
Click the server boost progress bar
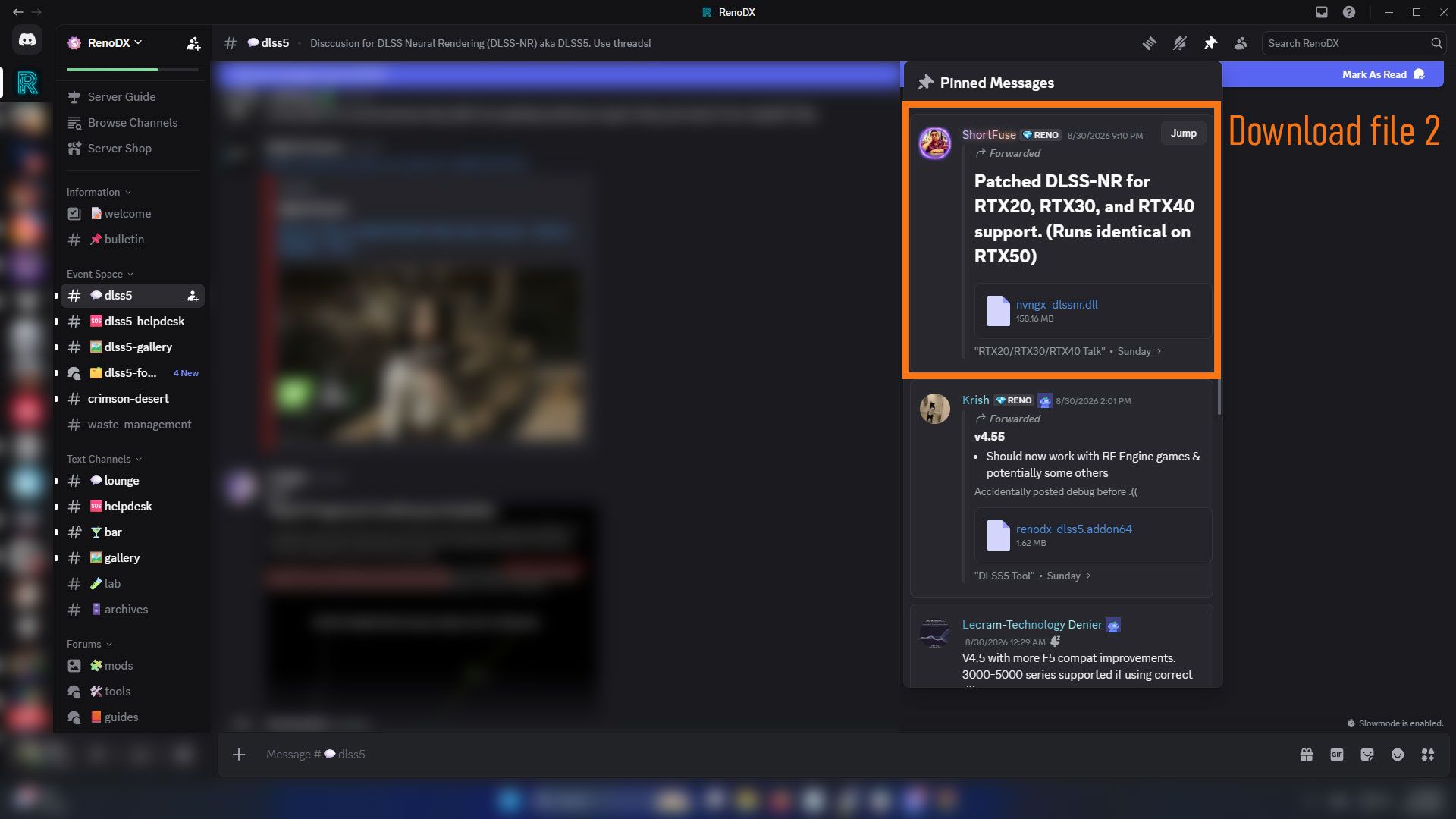[133, 70]
